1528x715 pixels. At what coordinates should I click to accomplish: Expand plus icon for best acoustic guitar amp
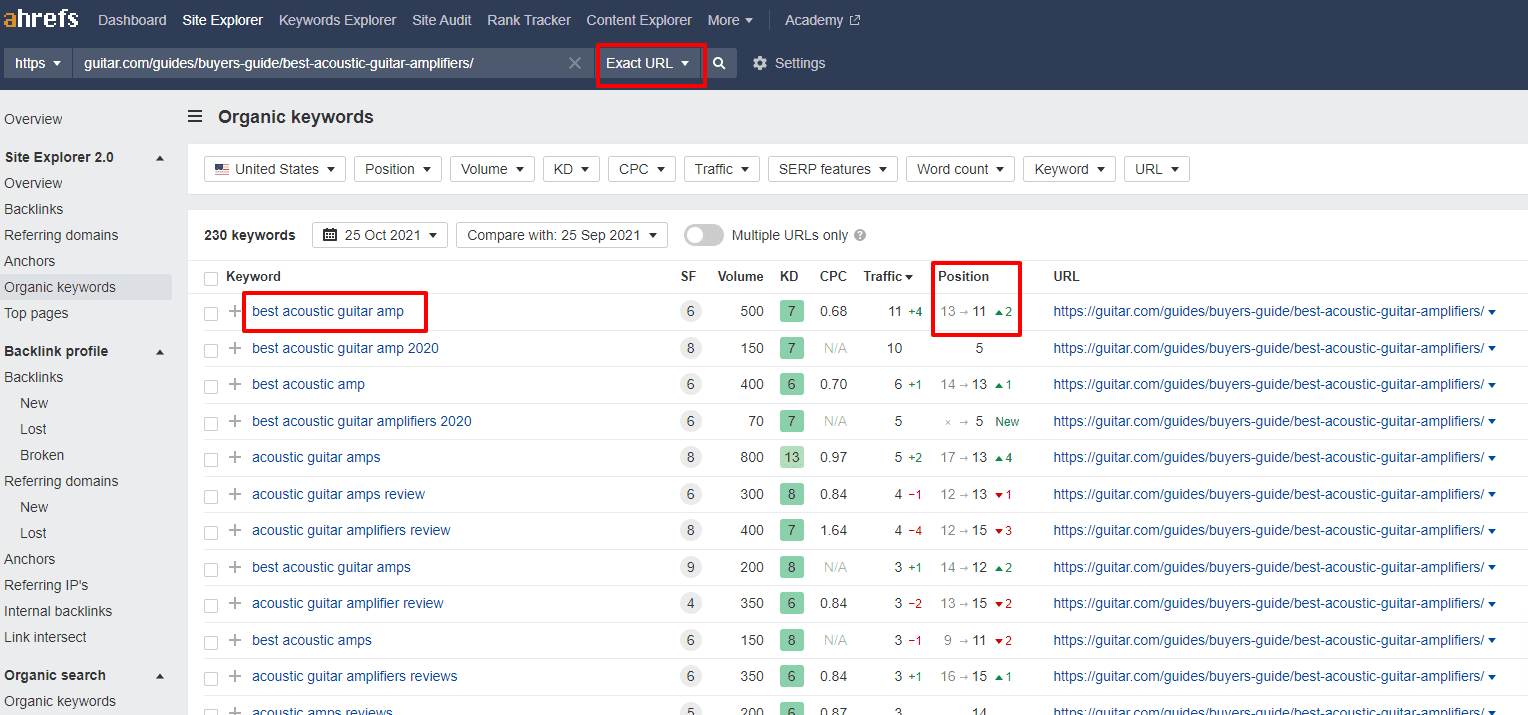pos(235,312)
